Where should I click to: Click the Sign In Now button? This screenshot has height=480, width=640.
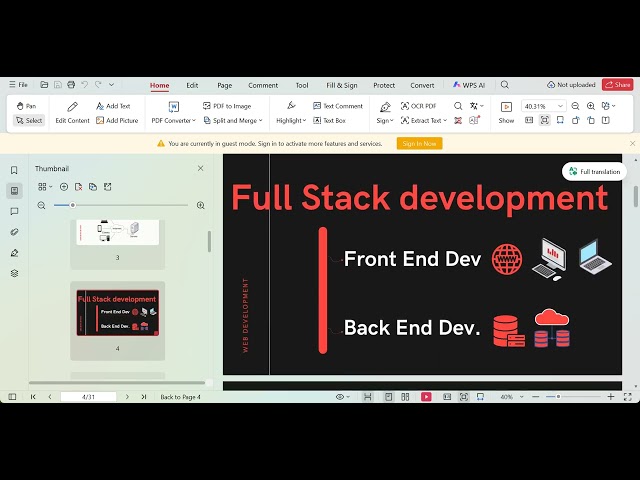419,143
